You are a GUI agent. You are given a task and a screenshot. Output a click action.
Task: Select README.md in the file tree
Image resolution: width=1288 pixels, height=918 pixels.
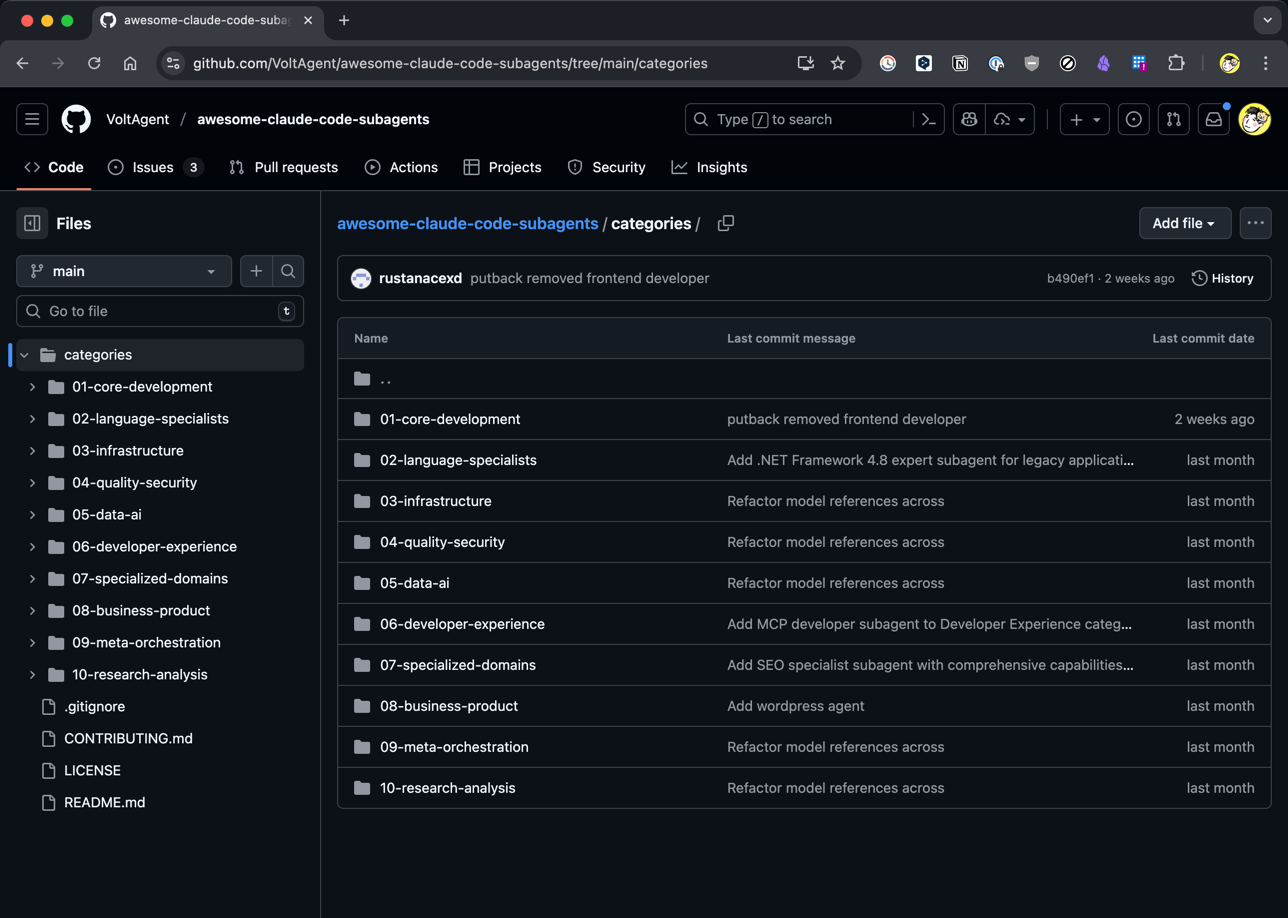(x=105, y=803)
